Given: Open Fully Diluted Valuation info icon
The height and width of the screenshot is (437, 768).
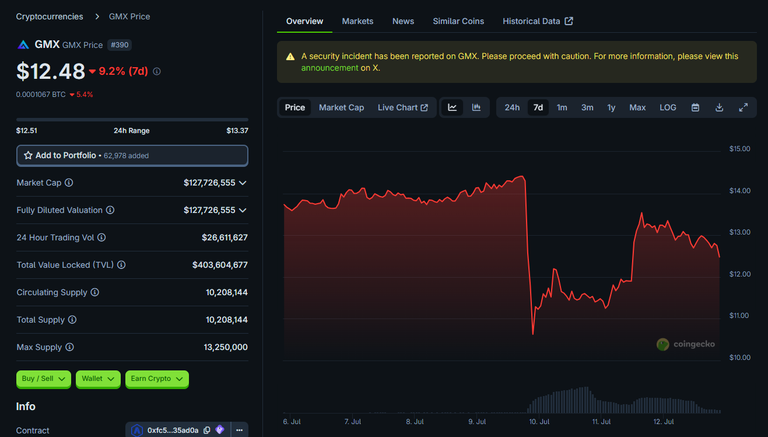Looking at the screenshot, I should [110, 210].
